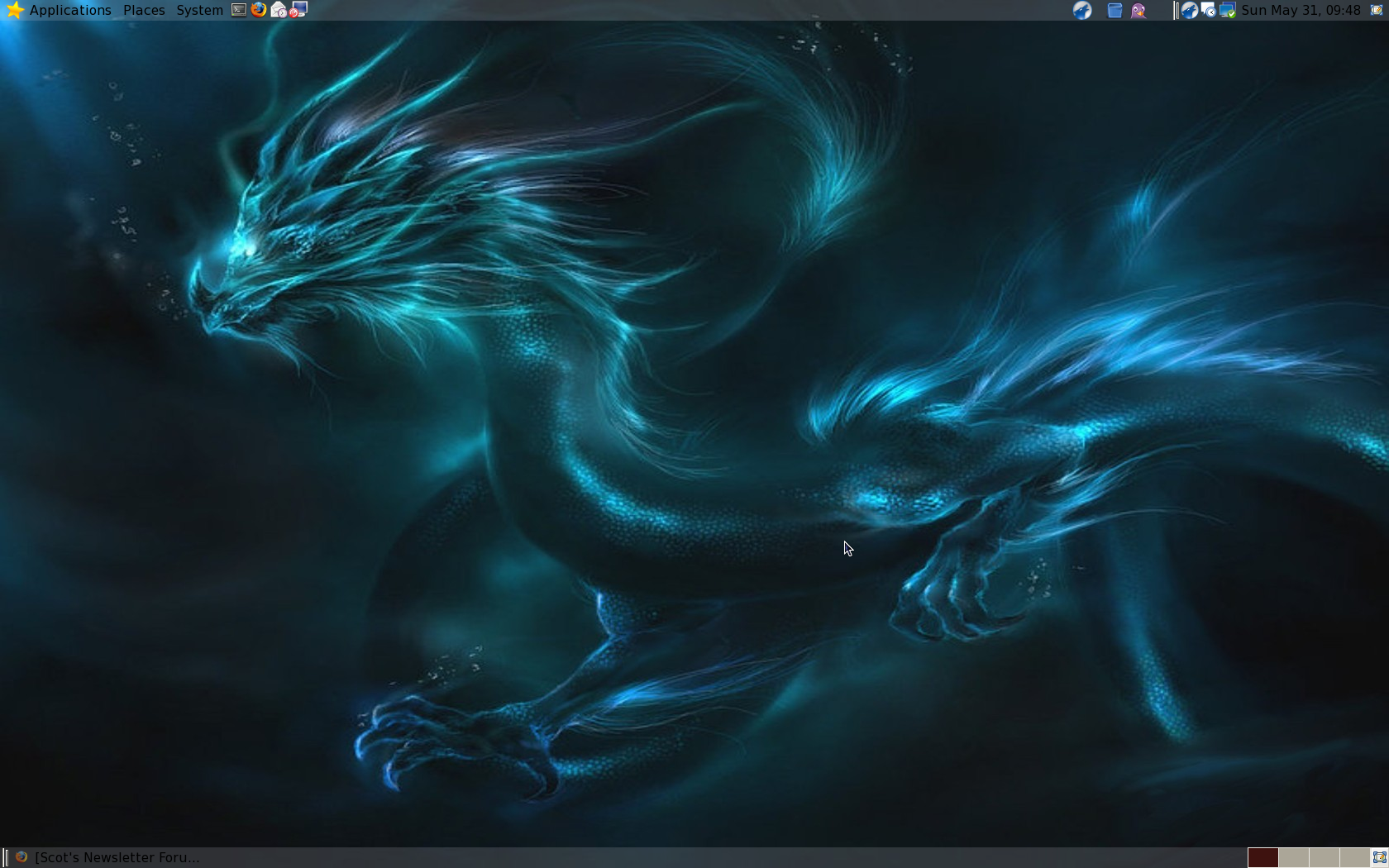Viewport: 1389px width, 868px height.
Task: Open the Places menu
Action: [144, 10]
